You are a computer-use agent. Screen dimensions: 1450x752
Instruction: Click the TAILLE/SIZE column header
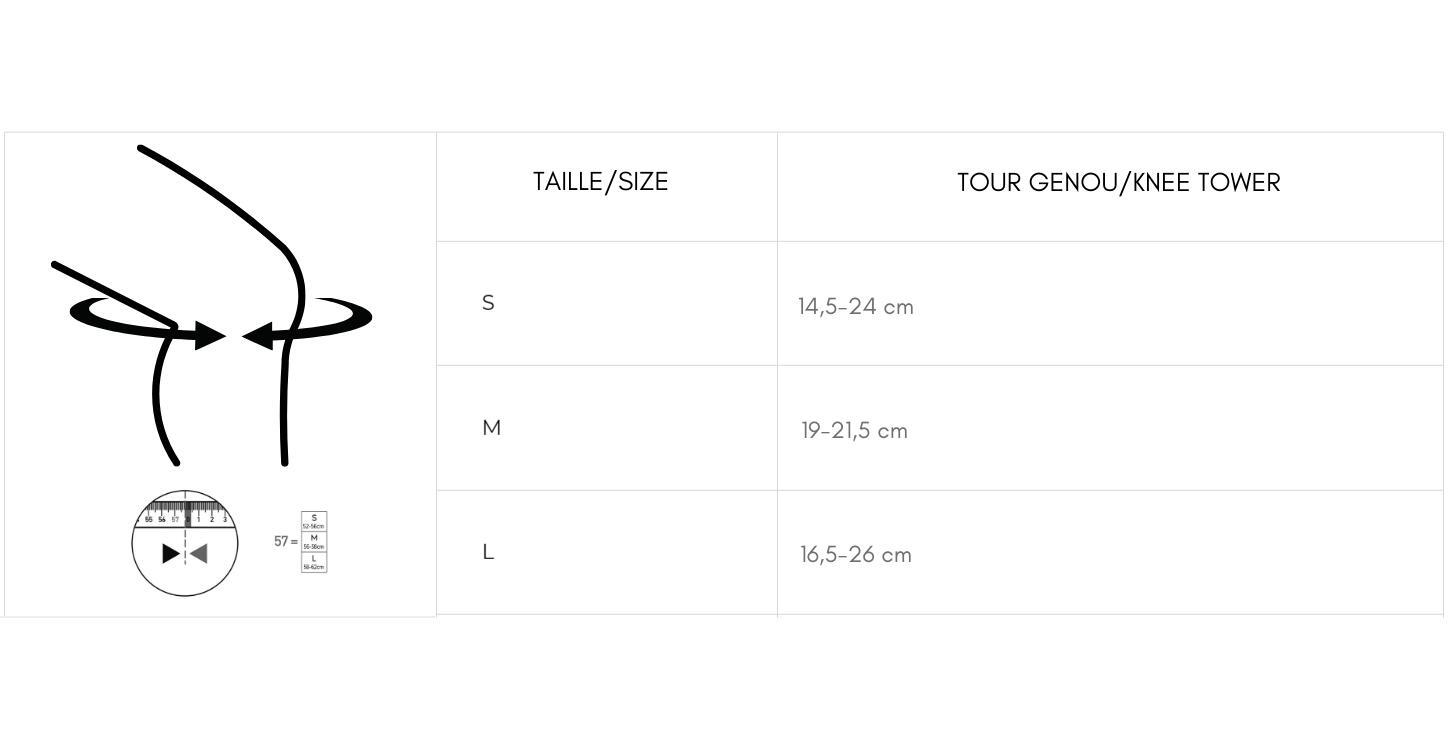tap(600, 182)
